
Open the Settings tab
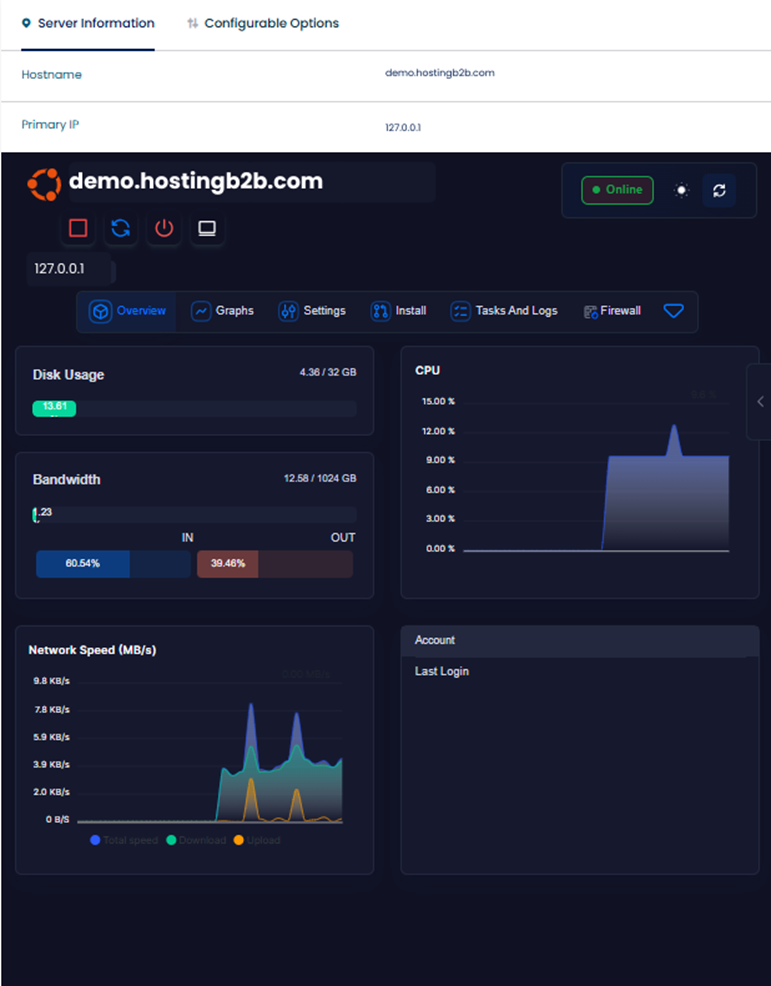312,311
